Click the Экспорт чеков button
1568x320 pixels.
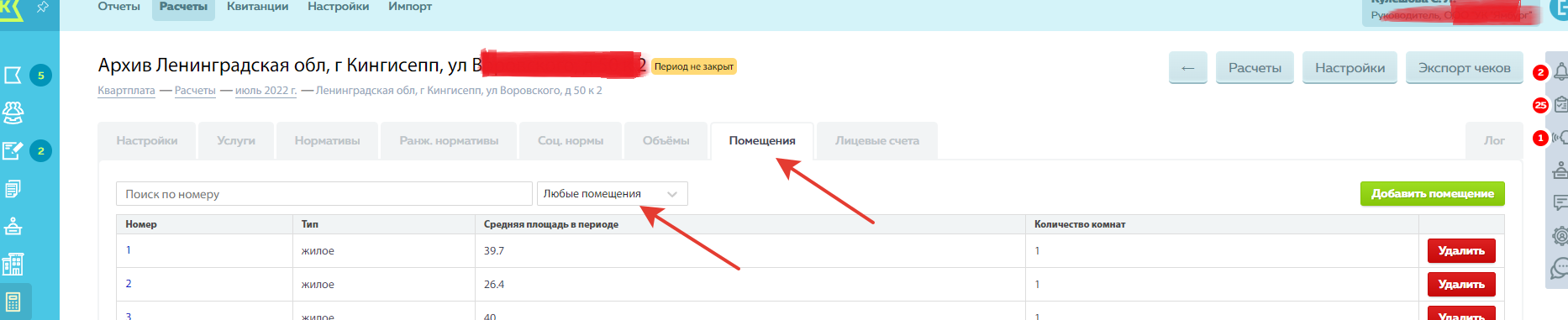[x=1465, y=68]
